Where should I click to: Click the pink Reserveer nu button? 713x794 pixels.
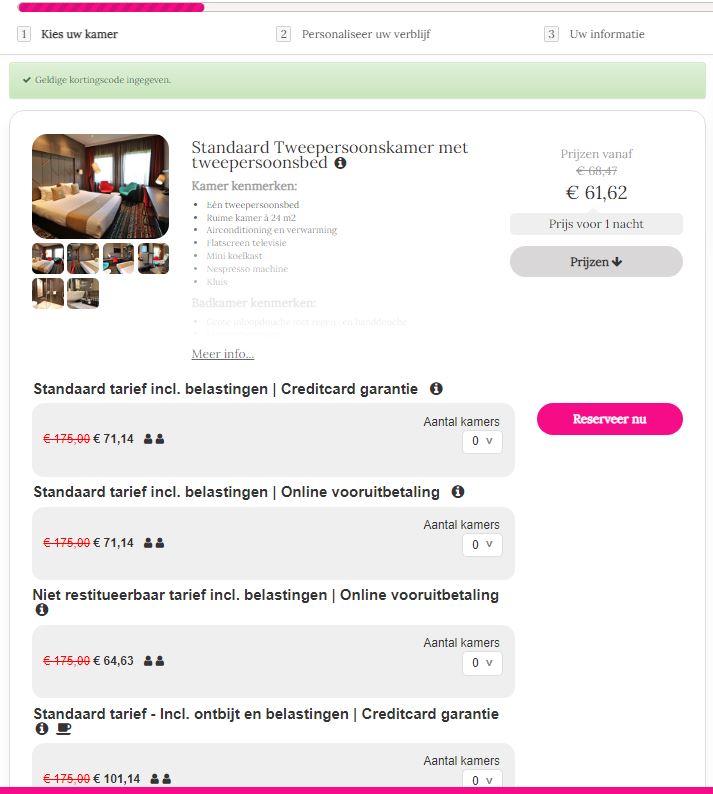click(610, 419)
